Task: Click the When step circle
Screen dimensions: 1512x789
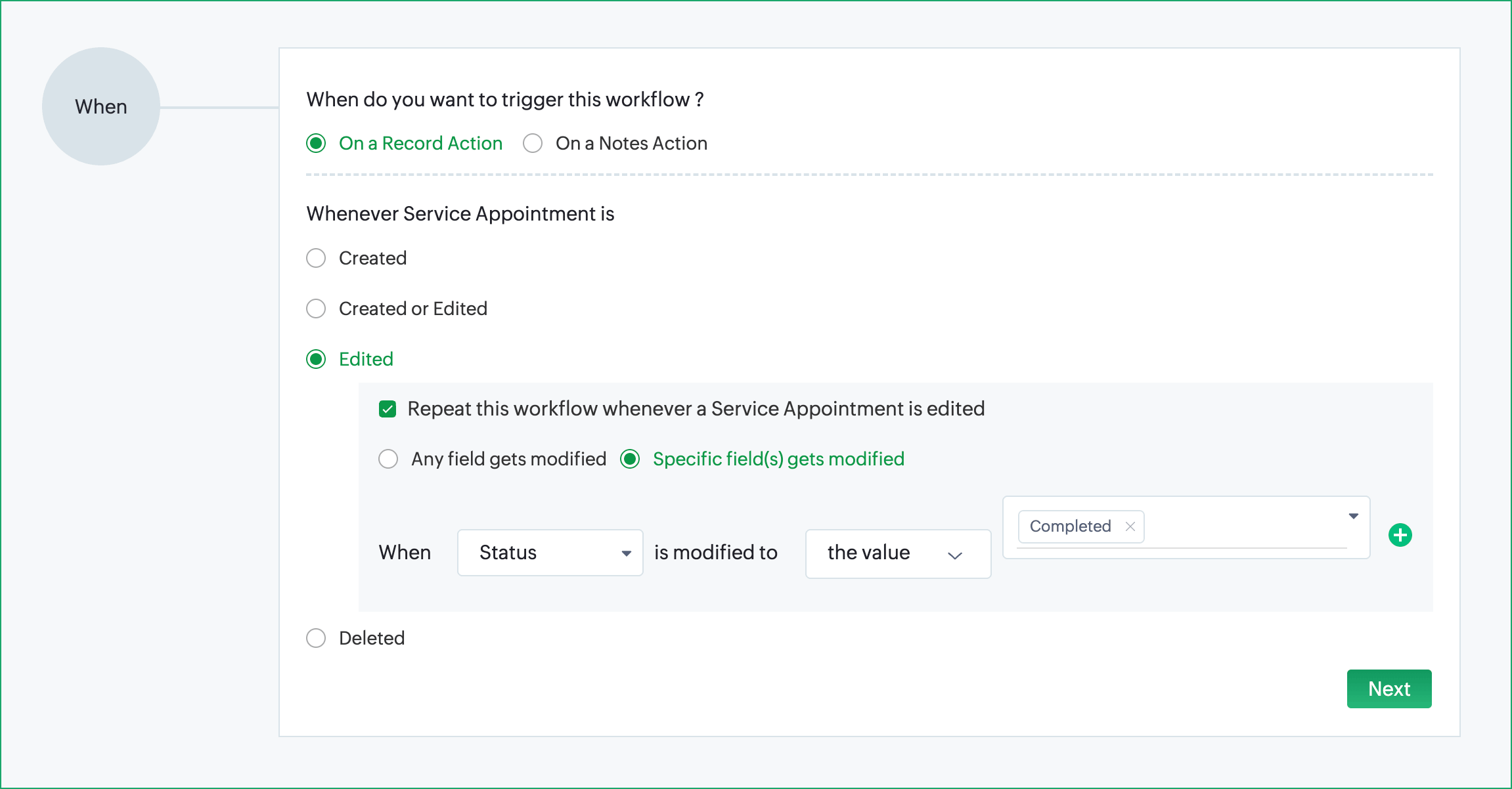Action: click(x=101, y=106)
